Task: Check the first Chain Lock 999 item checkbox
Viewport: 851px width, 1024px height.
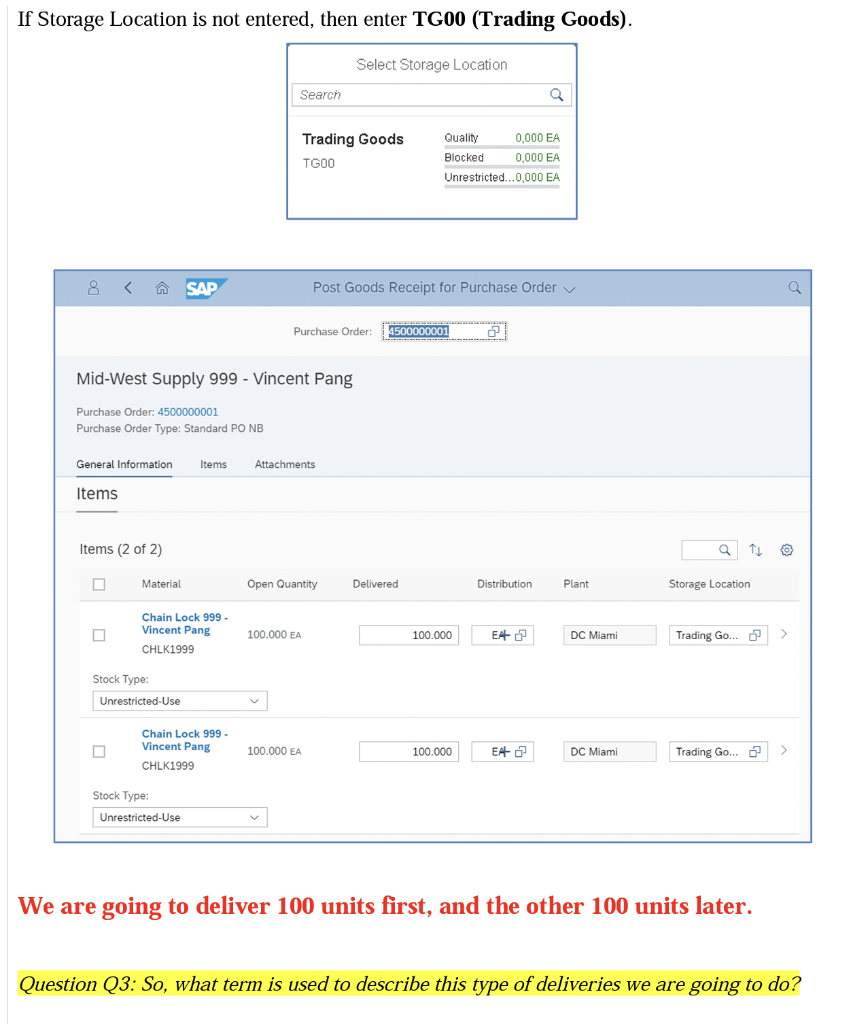Action: click(x=99, y=635)
